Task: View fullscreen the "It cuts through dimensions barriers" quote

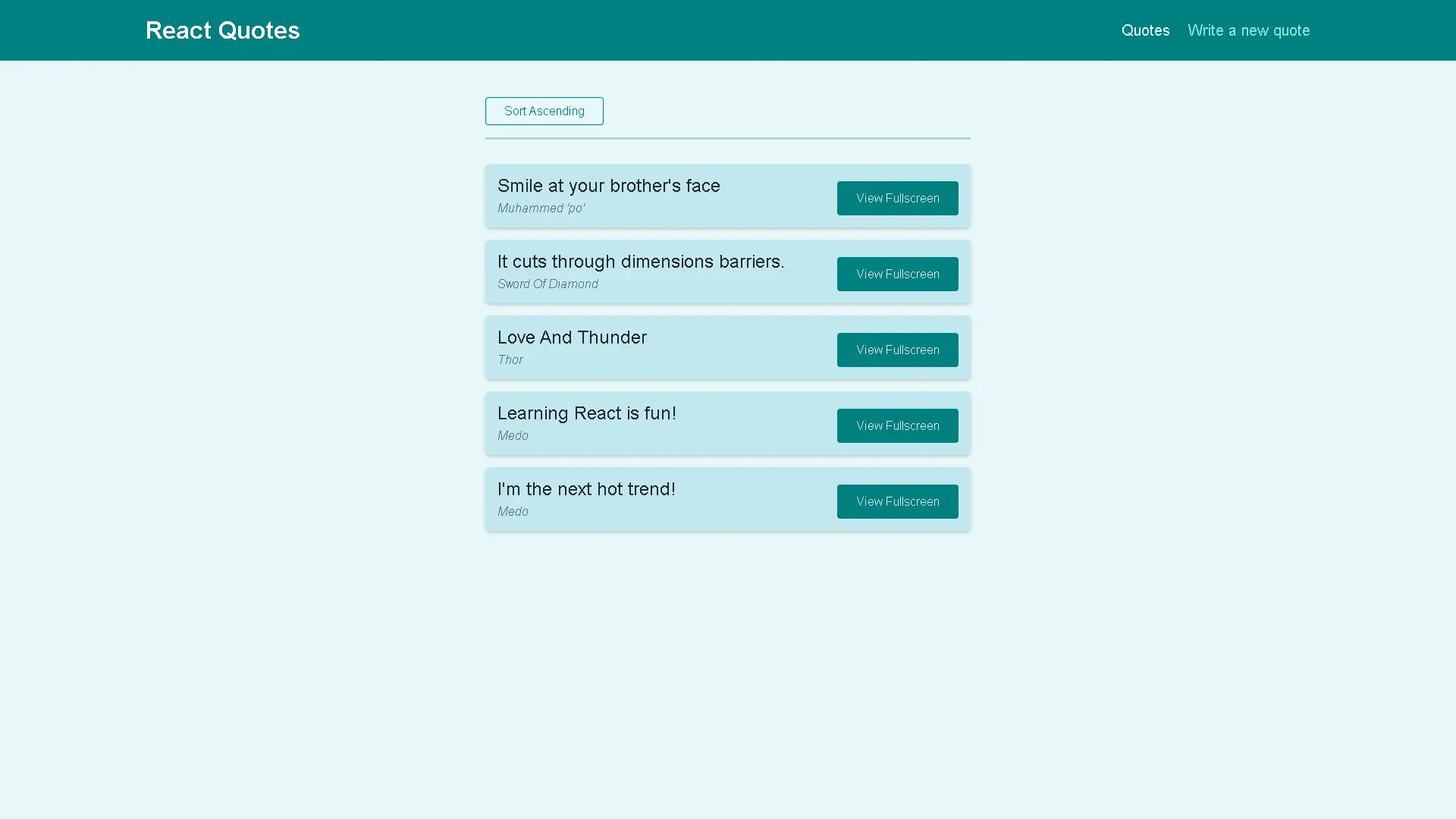Action: [x=897, y=274]
